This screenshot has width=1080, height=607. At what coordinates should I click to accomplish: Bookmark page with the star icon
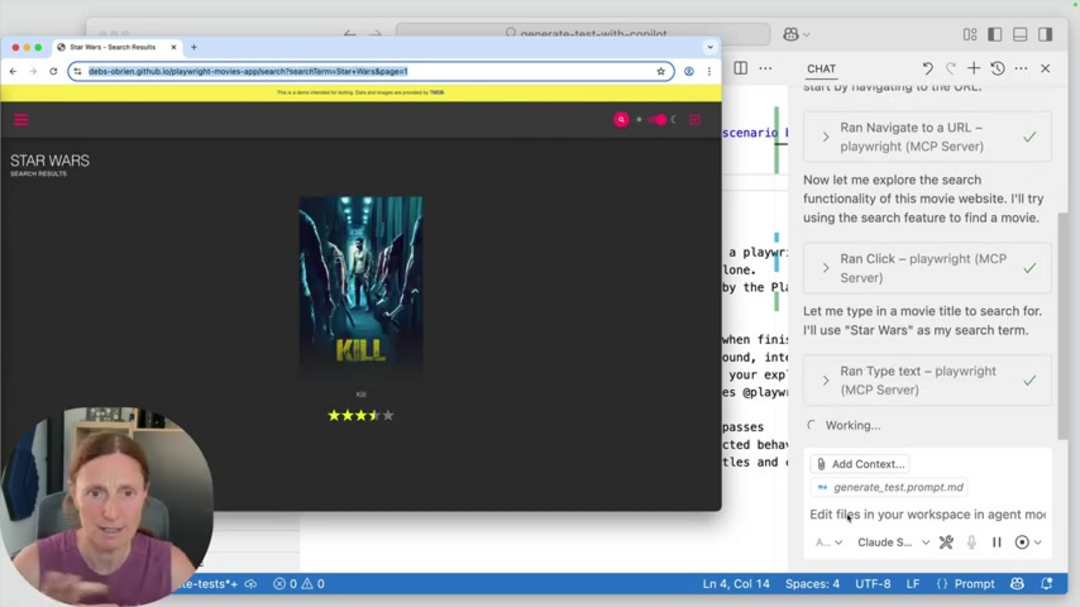pyautogui.click(x=661, y=72)
